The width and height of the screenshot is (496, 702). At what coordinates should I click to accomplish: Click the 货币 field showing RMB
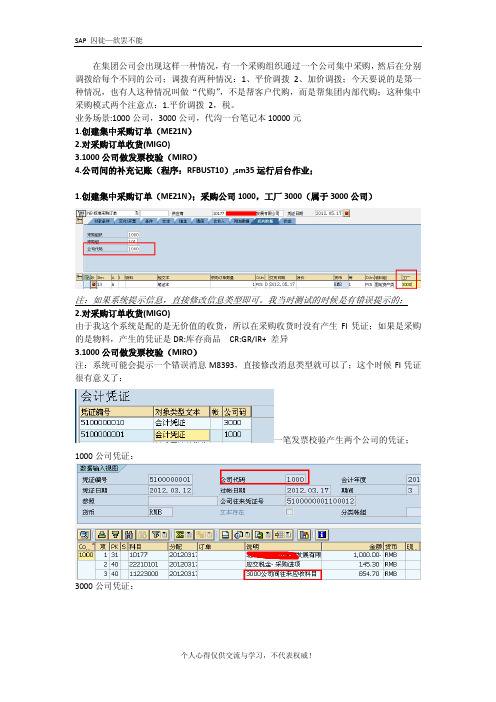(x=160, y=512)
